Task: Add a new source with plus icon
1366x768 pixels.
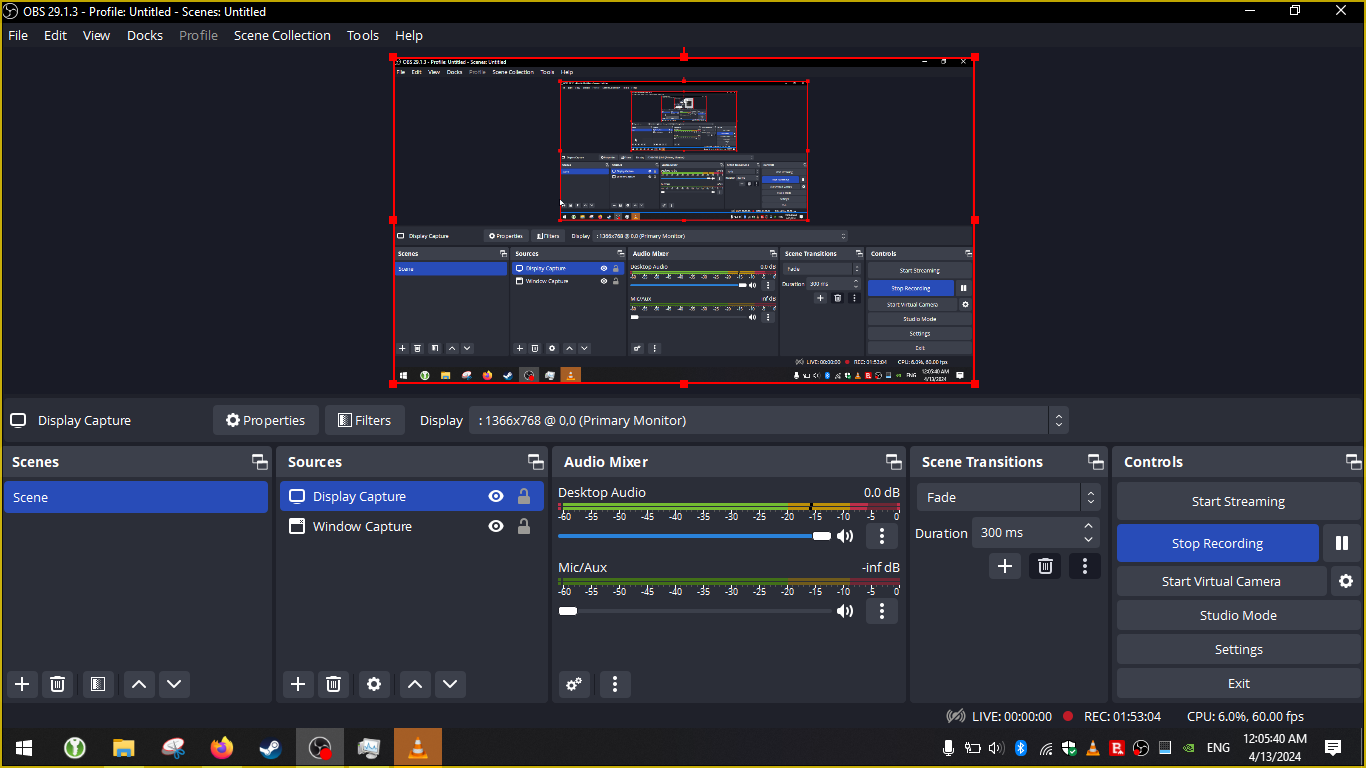Action: tap(297, 684)
